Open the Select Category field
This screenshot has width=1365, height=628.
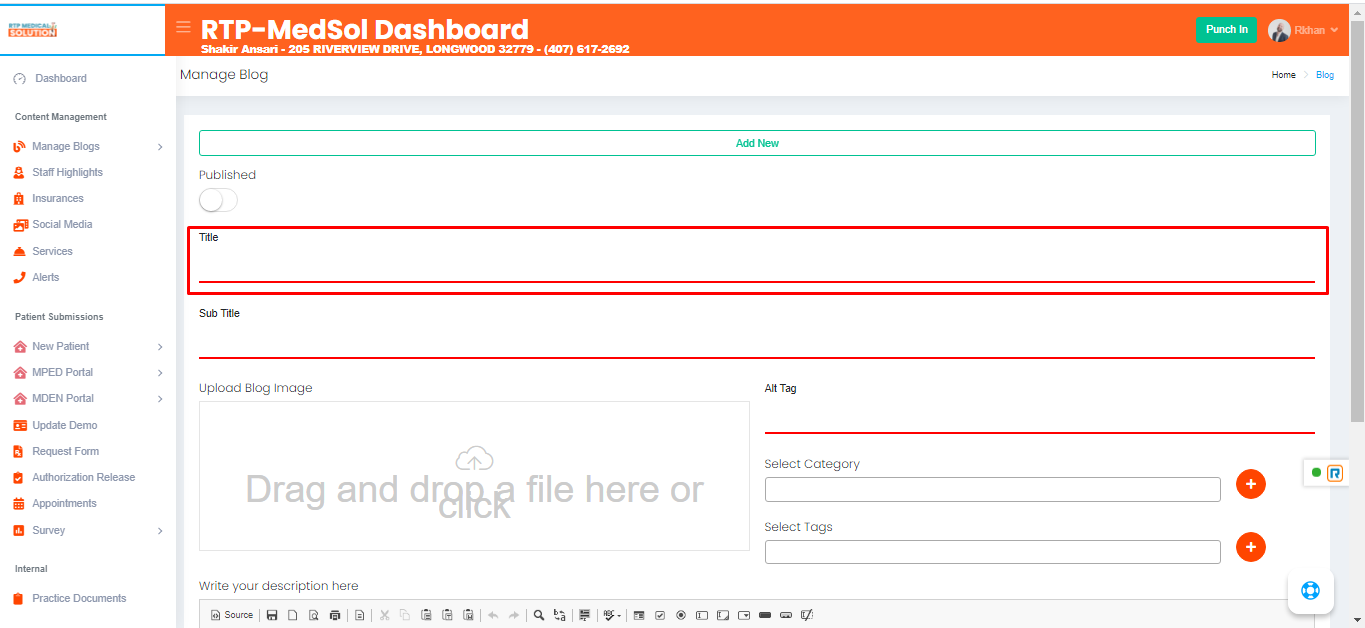992,489
